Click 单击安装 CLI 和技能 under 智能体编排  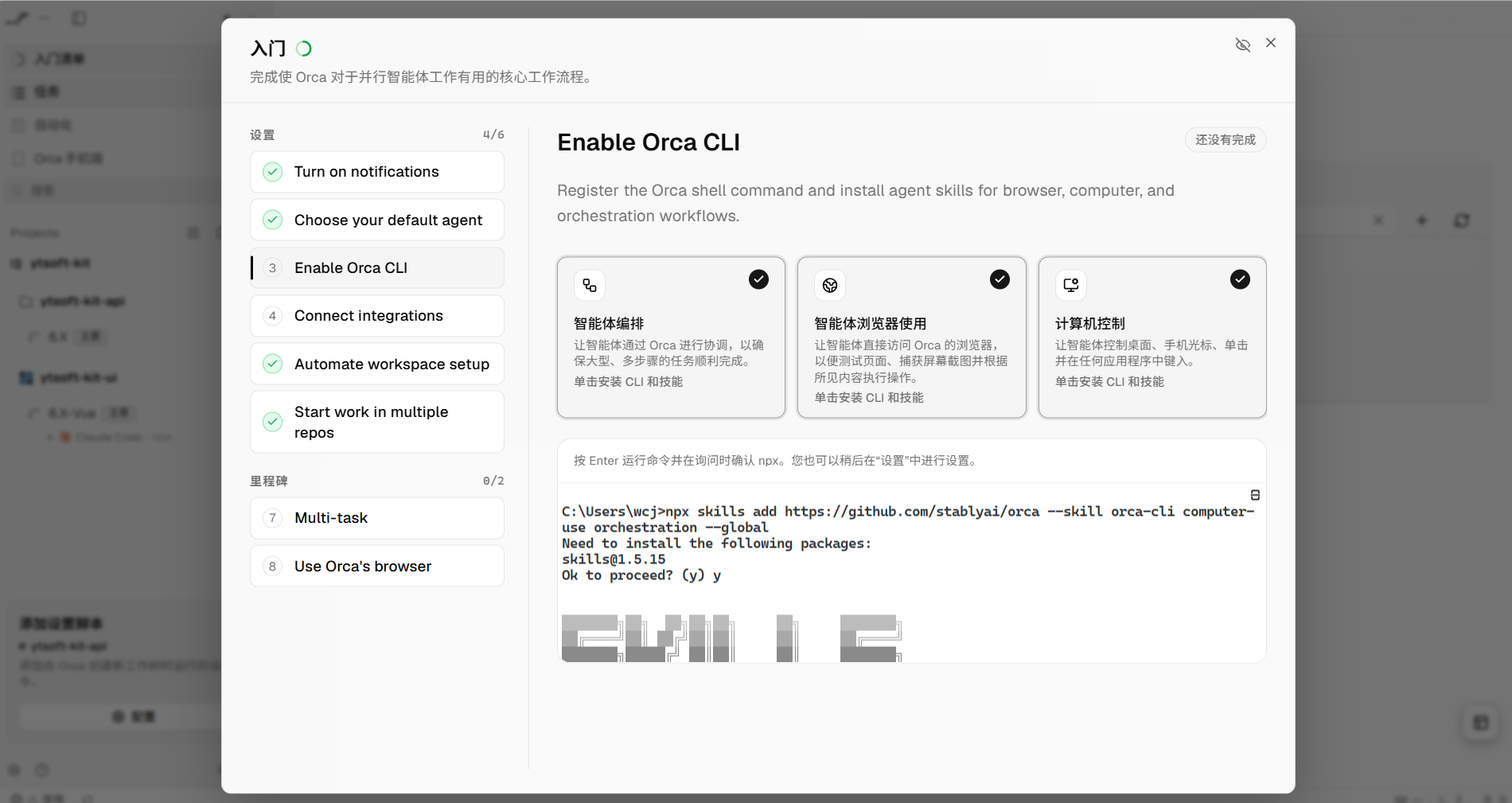(629, 382)
